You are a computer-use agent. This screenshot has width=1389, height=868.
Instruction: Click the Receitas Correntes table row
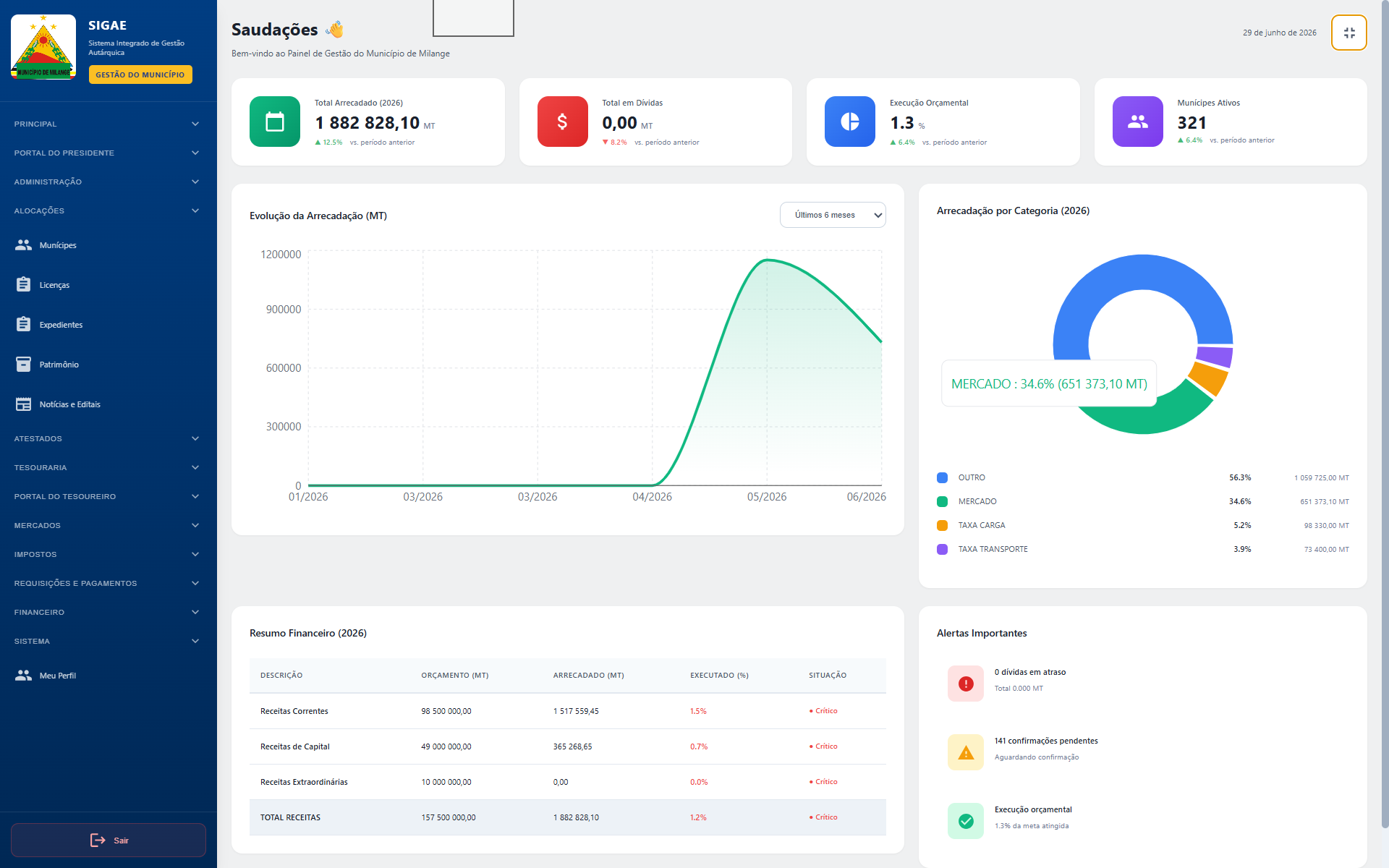568,711
